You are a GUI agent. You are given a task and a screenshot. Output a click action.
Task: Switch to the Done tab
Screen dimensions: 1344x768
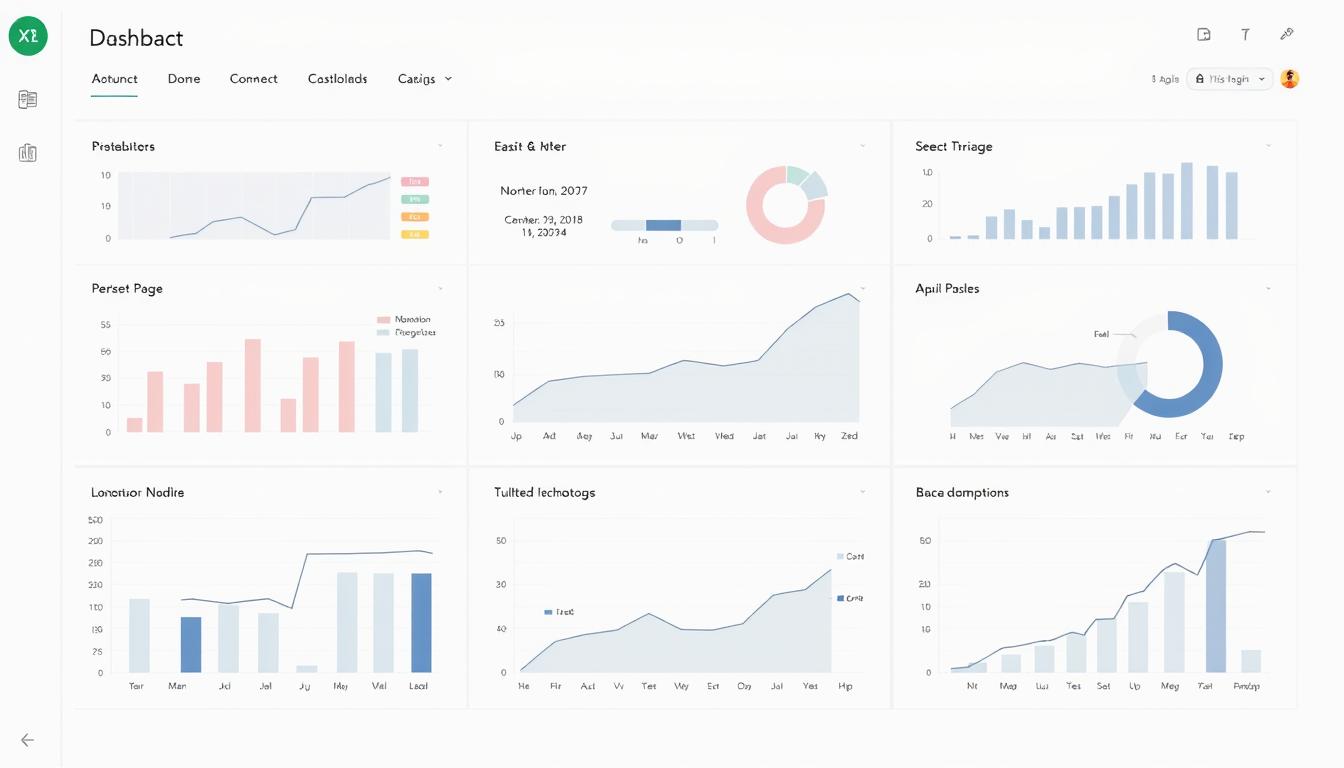click(x=184, y=79)
